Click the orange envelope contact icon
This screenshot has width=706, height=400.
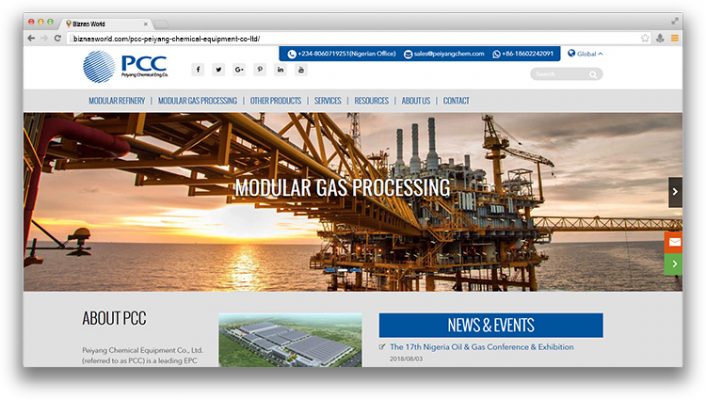pos(674,242)
